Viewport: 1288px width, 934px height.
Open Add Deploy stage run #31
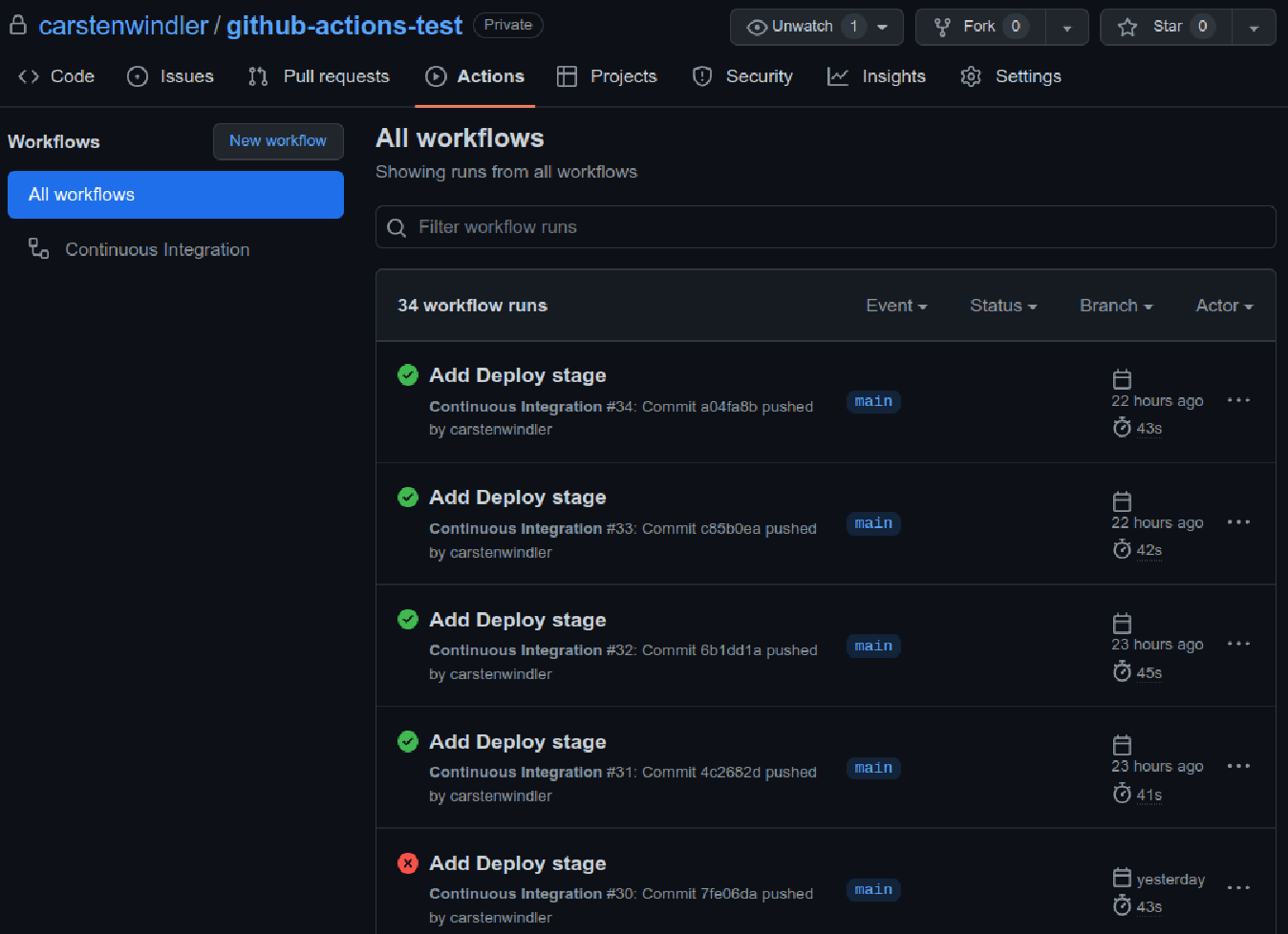(518, 742)
